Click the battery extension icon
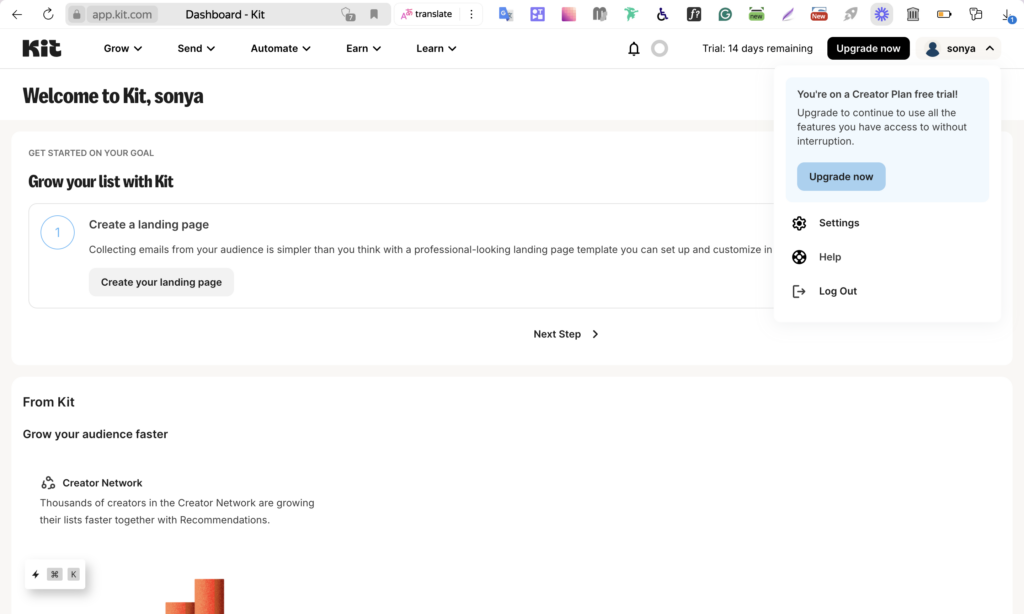Screen dimensions: 1024x614 944,14
